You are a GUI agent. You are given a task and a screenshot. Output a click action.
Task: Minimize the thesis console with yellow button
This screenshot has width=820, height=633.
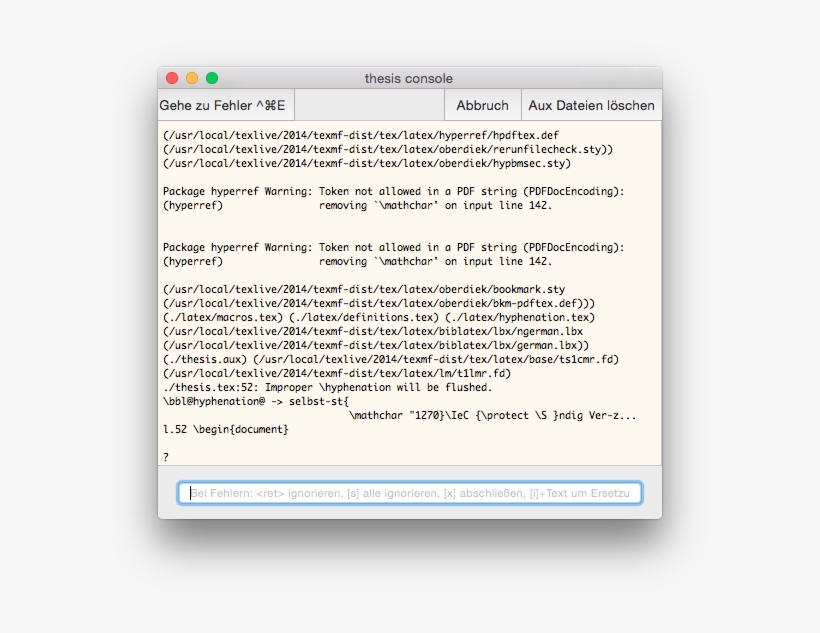[192, 78]
